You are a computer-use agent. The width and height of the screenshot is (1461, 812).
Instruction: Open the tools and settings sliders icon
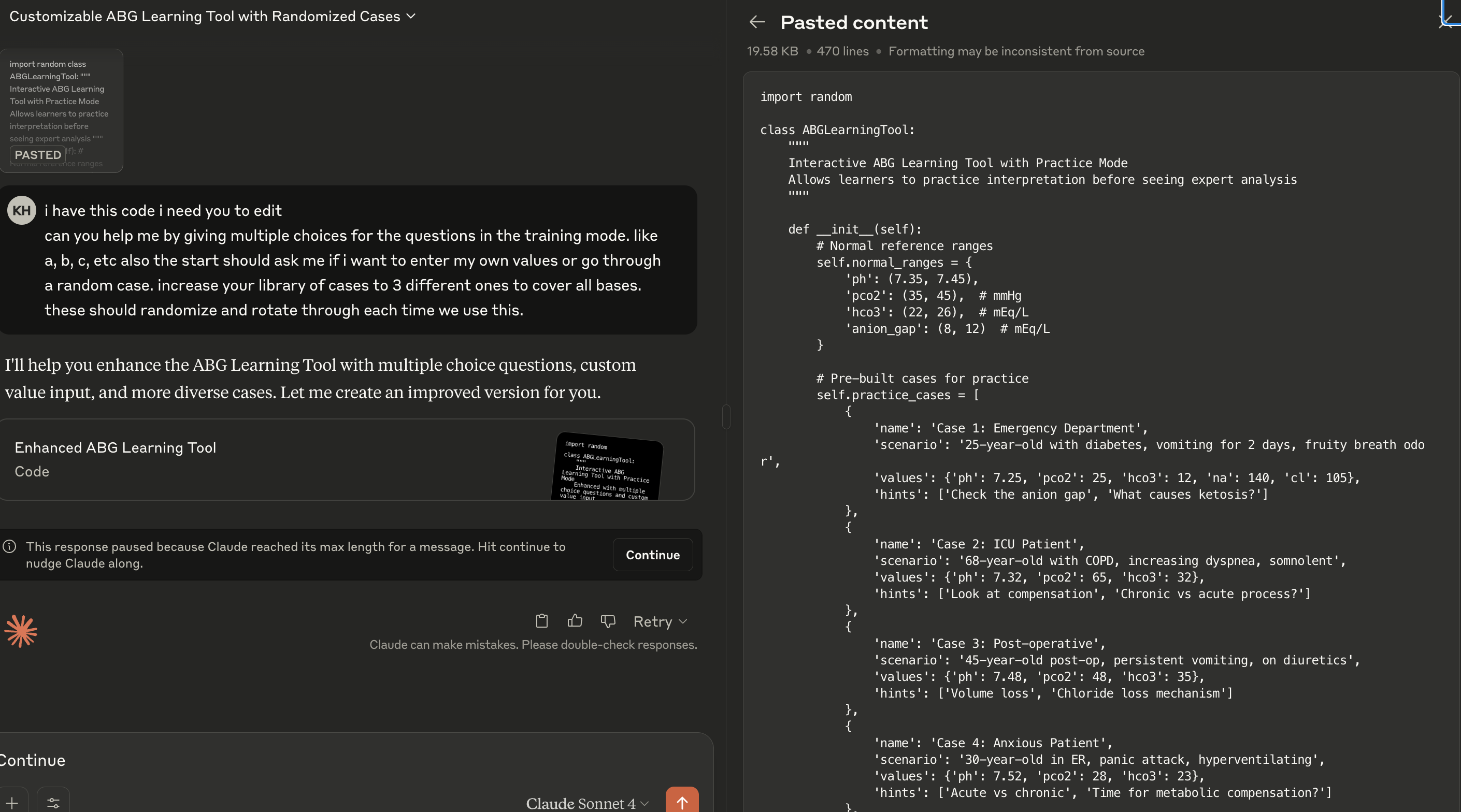click(53, 802)
